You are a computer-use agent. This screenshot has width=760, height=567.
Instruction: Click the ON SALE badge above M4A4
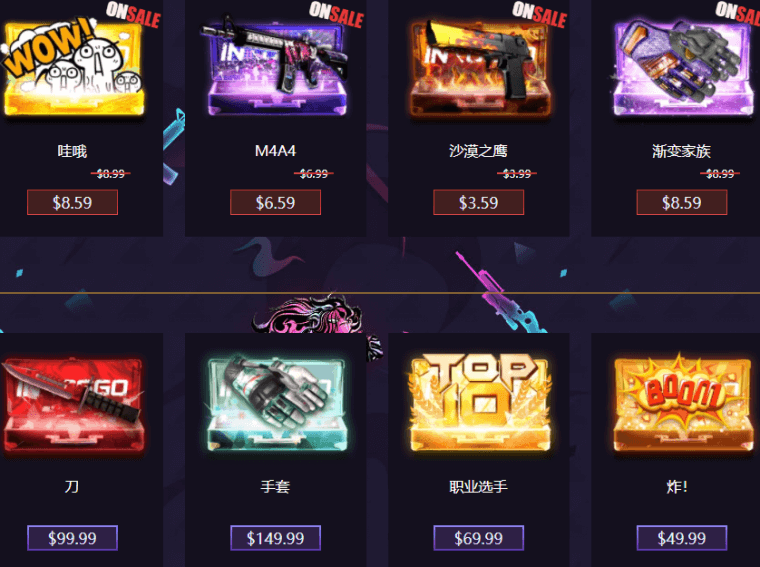click(336, 15)
